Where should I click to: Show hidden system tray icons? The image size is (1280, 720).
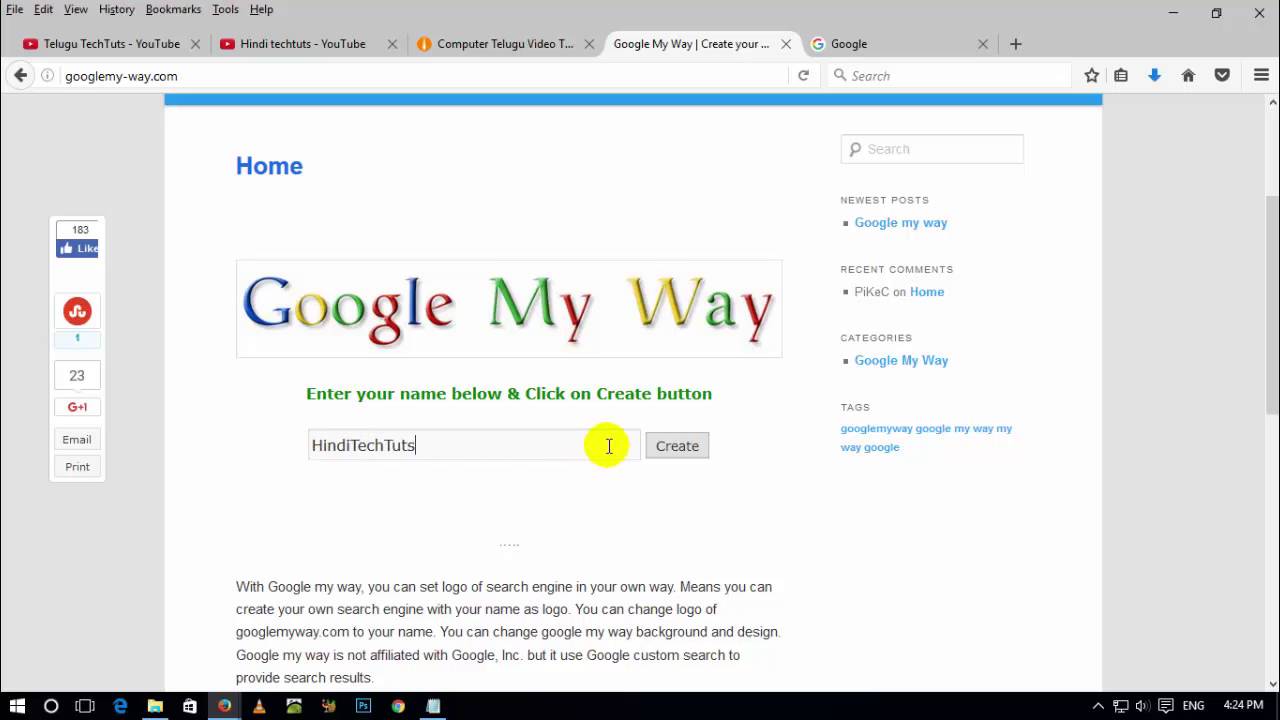click(x=1098, y=706)
